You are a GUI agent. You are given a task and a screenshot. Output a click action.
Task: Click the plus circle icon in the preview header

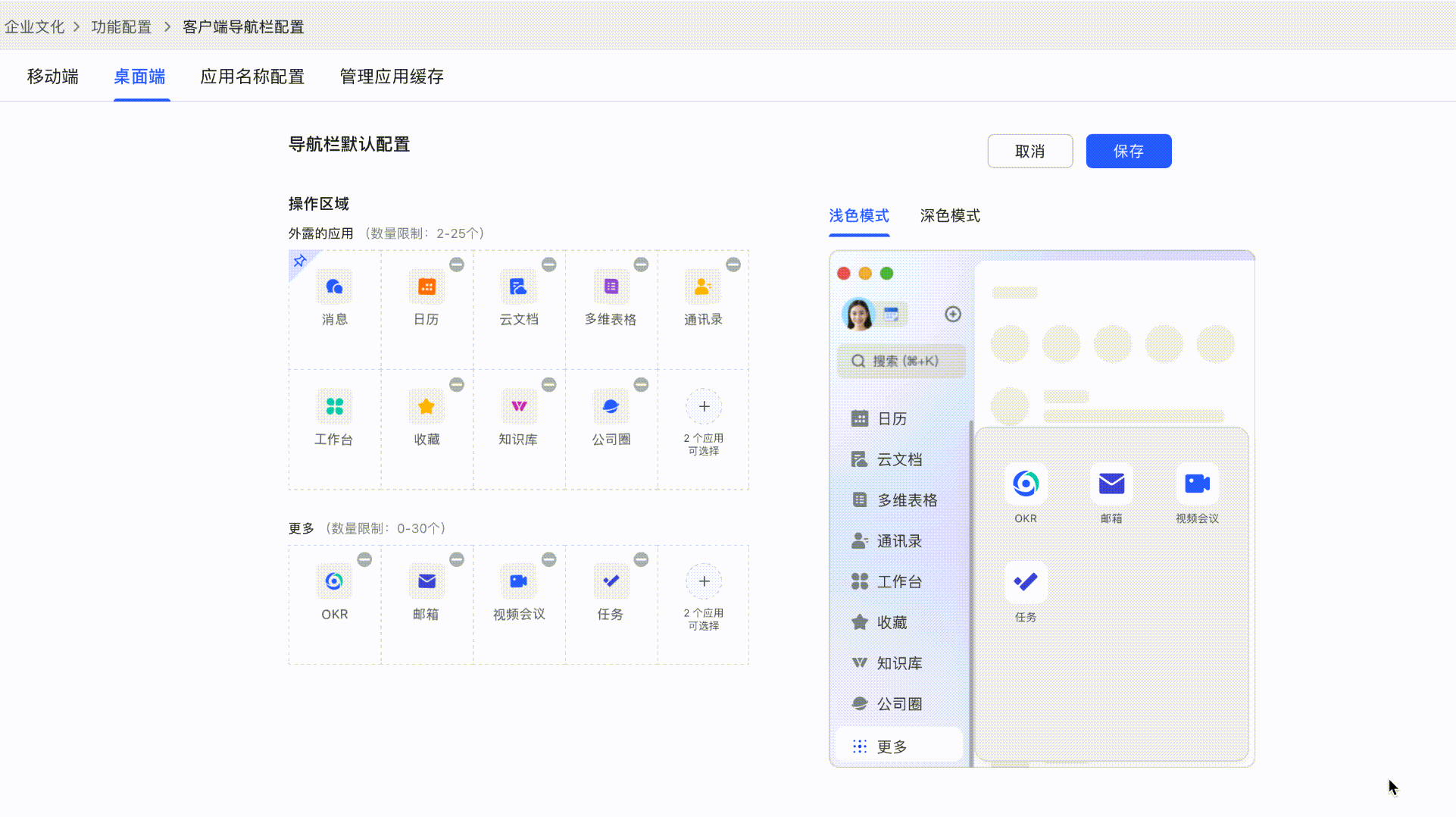tap(953, 314)
